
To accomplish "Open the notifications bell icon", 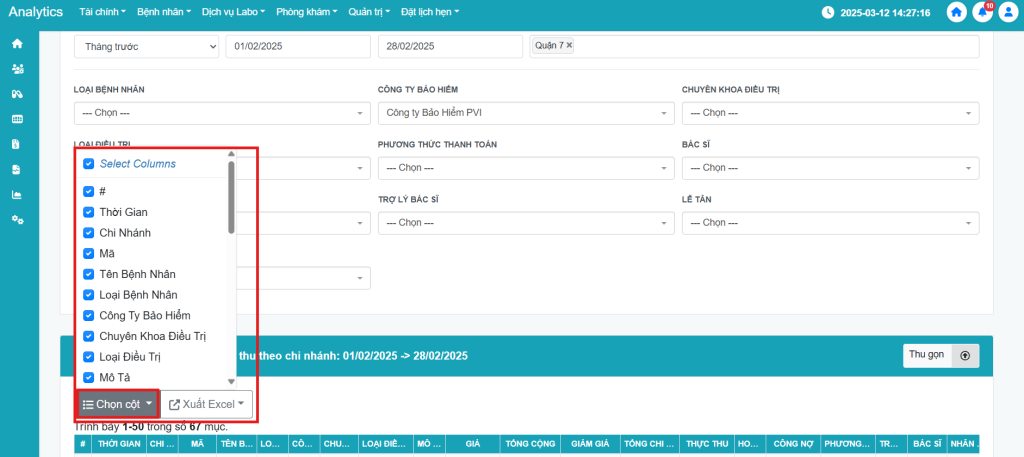I will click(x=983, y=13).
